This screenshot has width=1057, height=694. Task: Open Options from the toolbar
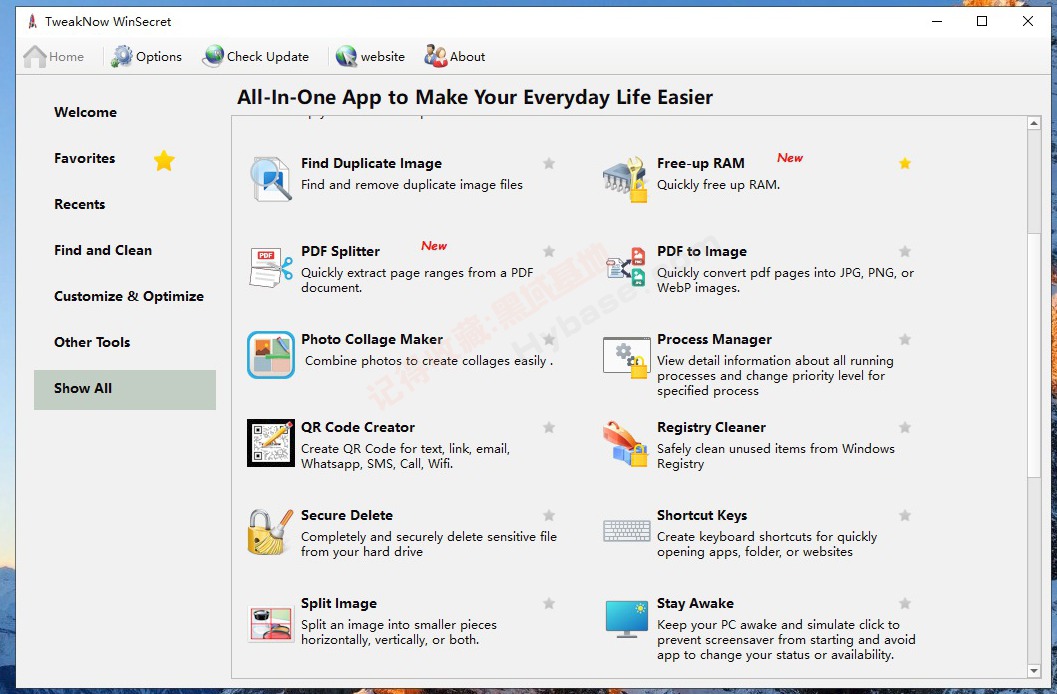click(x=147, y=57)
